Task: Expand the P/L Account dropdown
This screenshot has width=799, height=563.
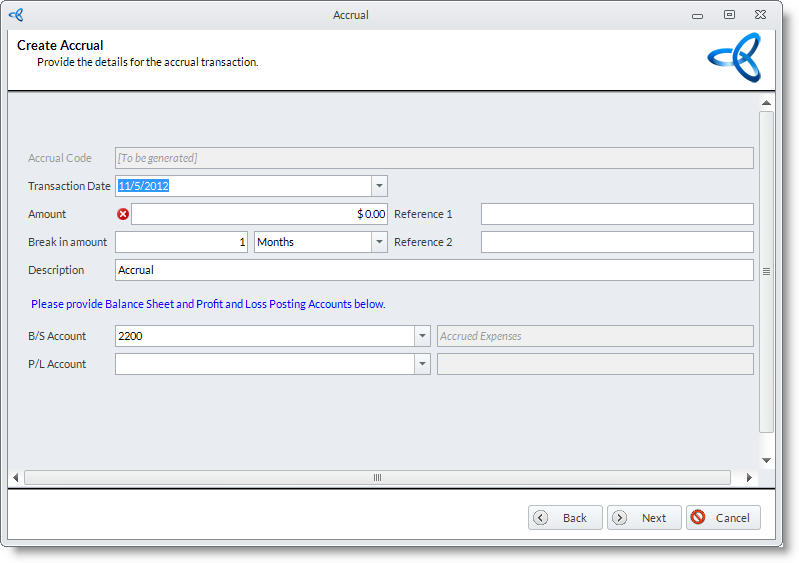Action: click(423, 364)
